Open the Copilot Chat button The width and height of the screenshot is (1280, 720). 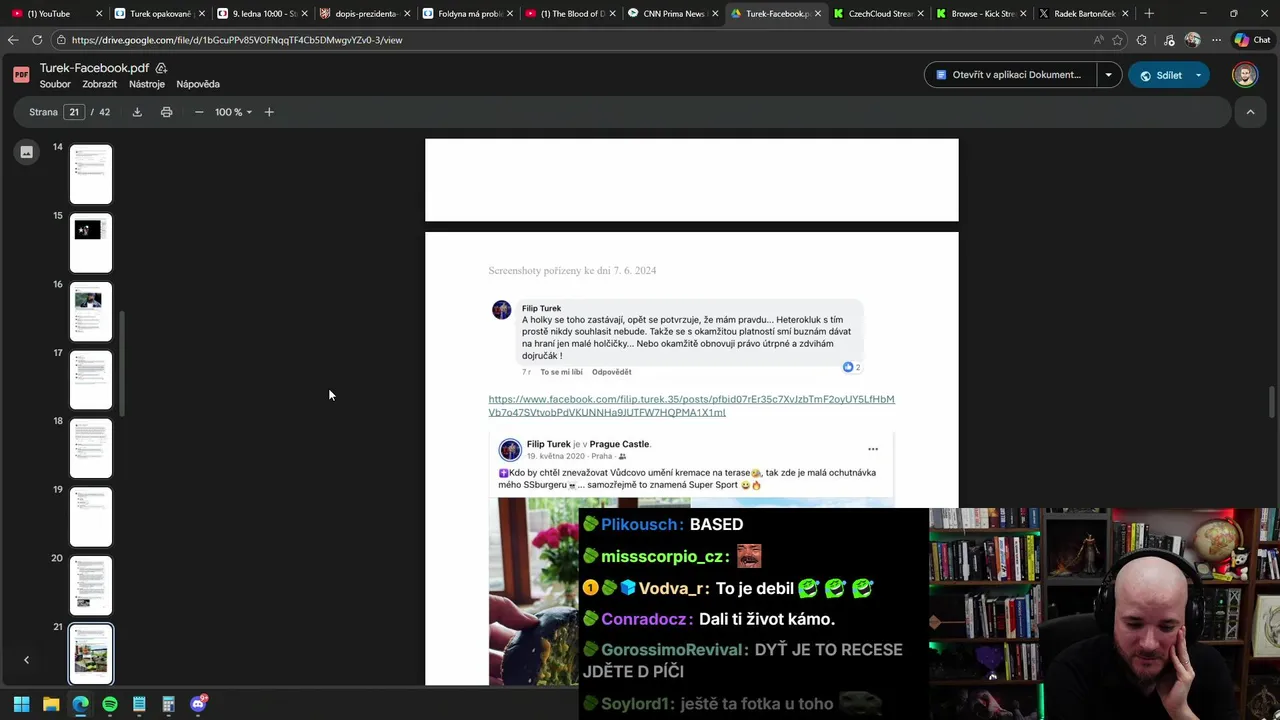coord(1254,40)
